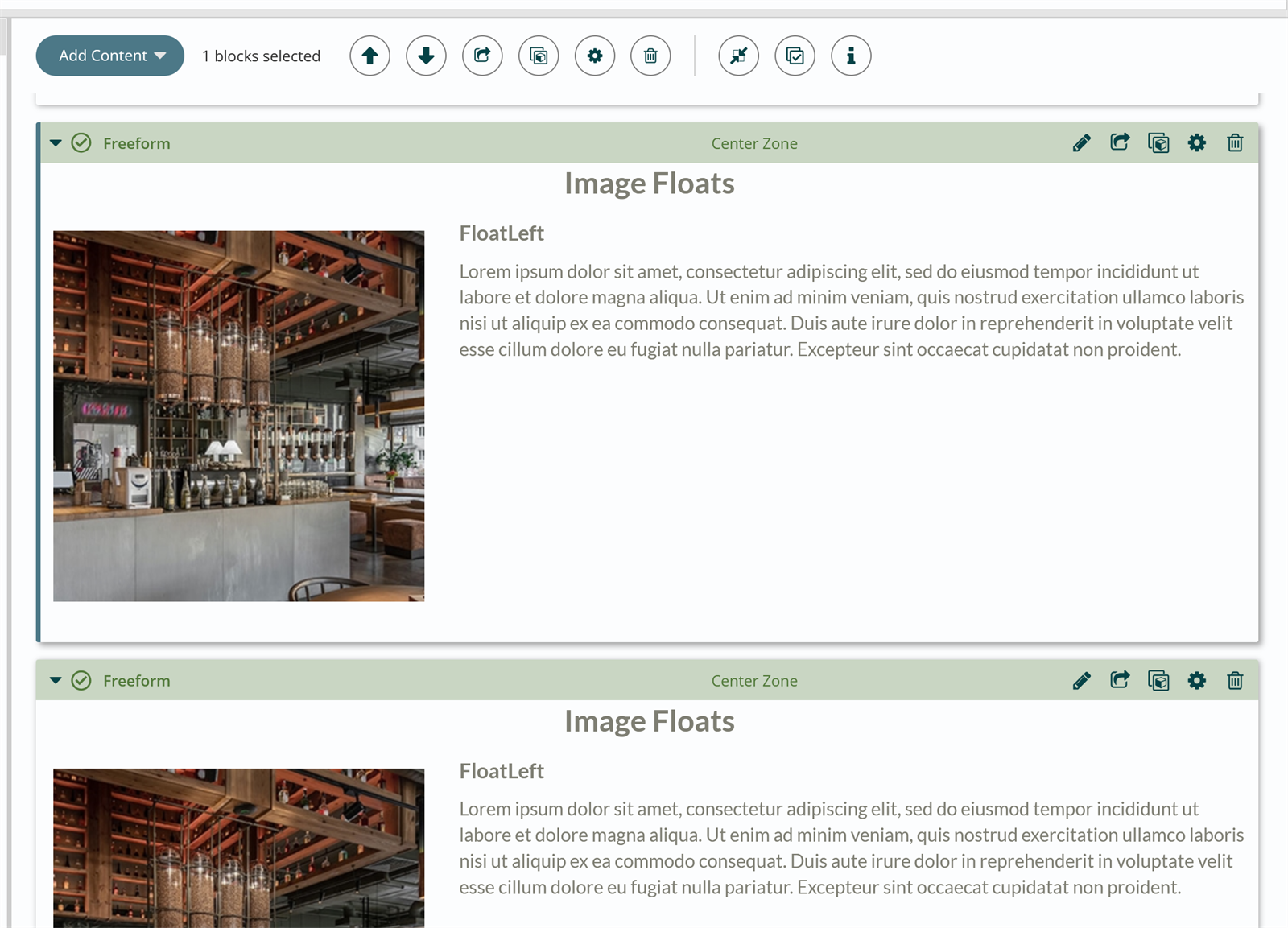Move selected blocks down with arrow icon

427,56
